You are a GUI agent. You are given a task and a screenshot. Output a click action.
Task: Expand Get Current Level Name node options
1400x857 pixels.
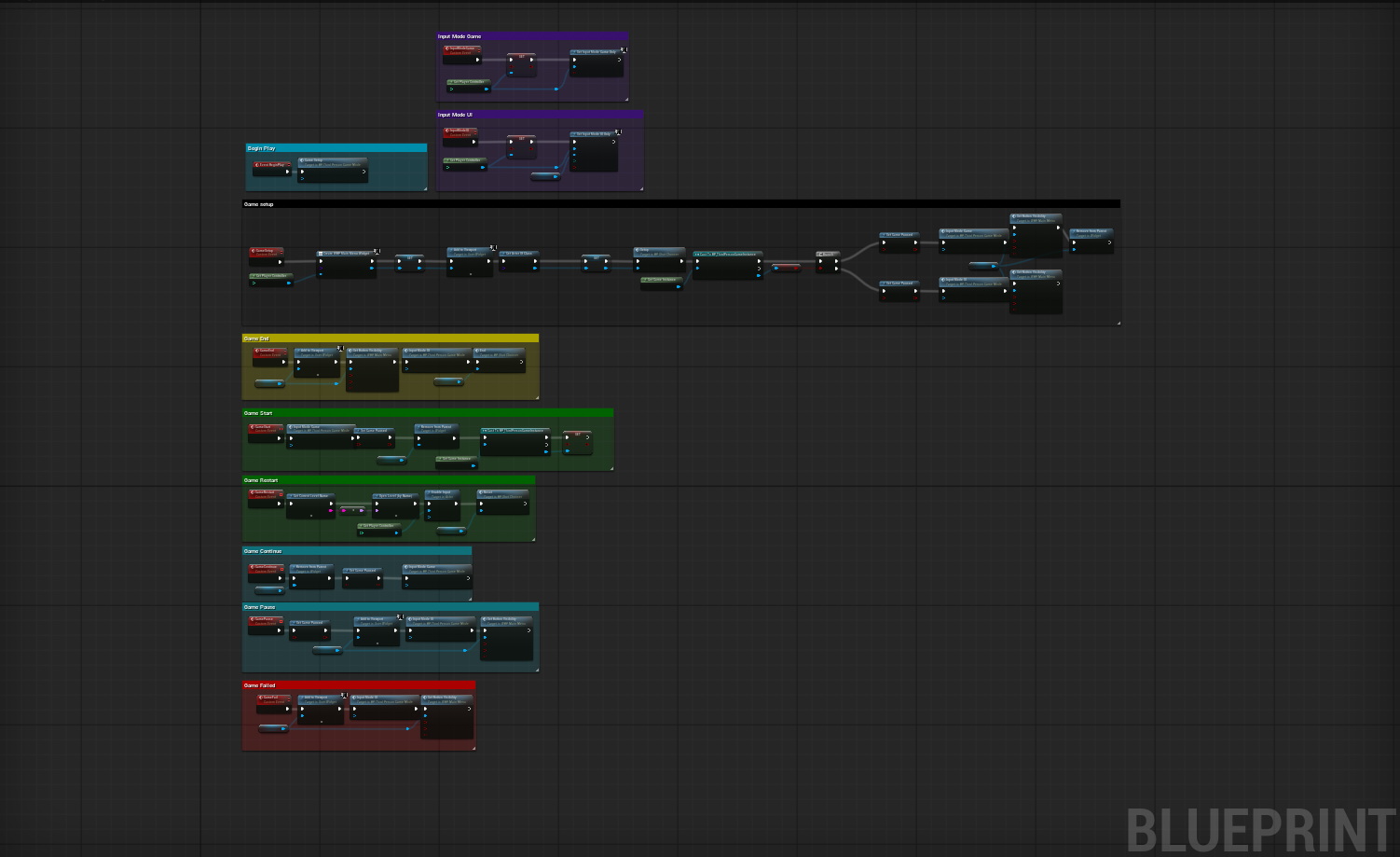click(x=310, y=515)
